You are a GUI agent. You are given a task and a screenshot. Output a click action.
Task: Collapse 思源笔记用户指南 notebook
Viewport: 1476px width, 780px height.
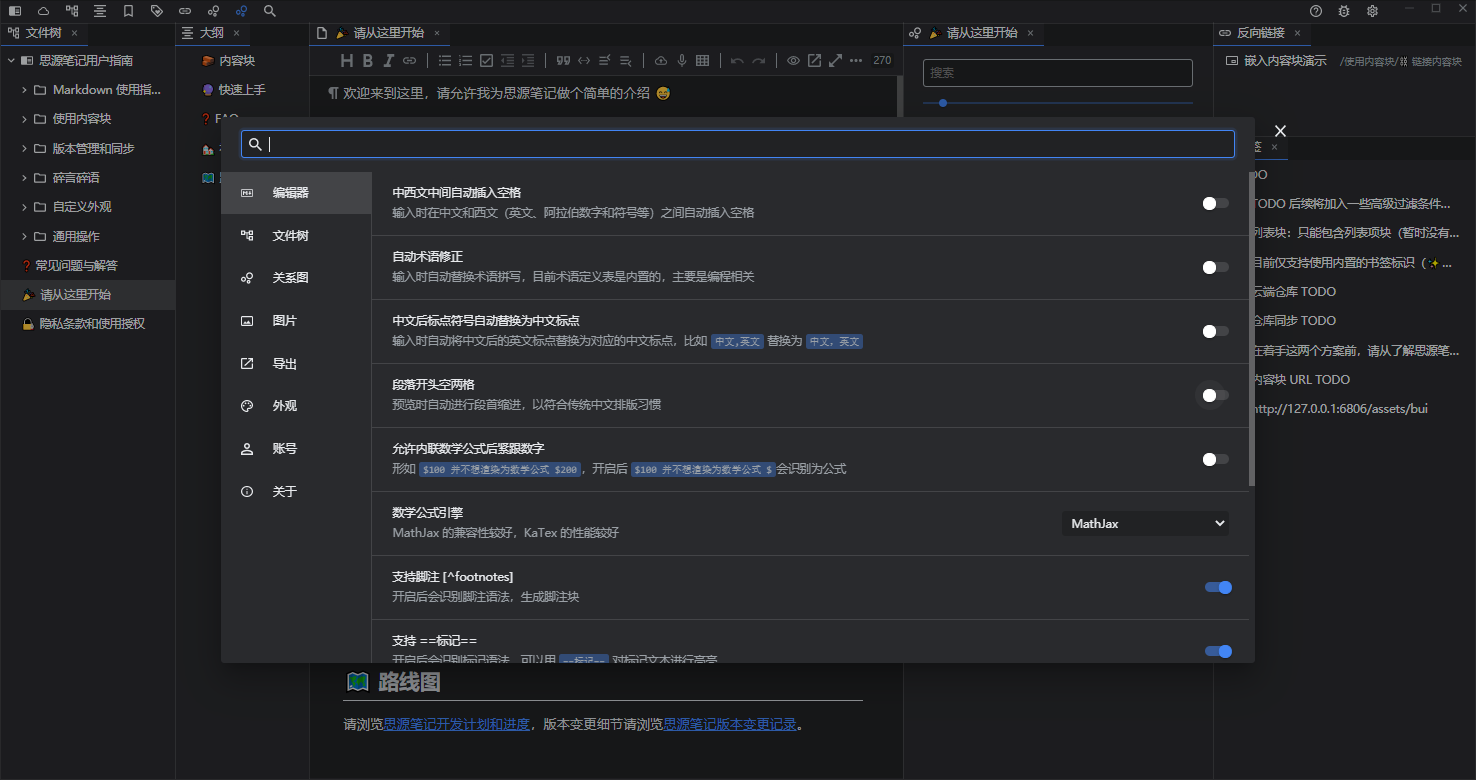11,61
